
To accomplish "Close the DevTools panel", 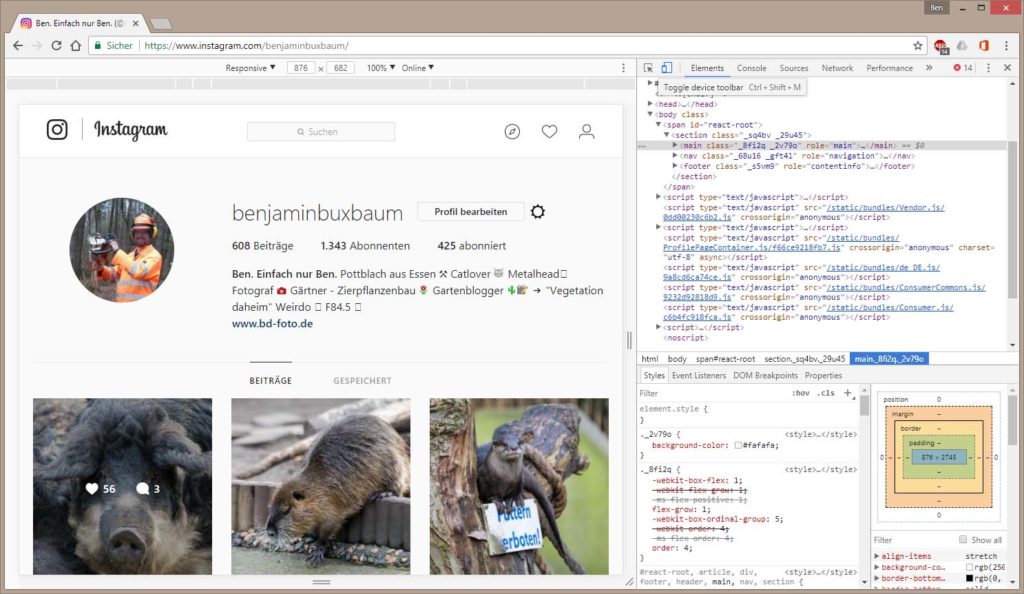I will pos(1007,68).
